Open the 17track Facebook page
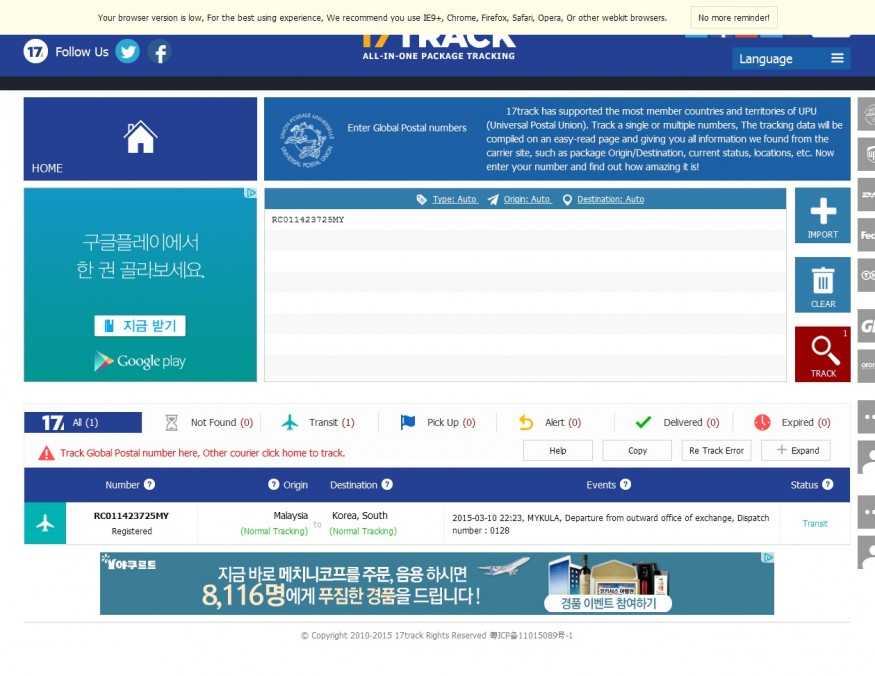 159,52
